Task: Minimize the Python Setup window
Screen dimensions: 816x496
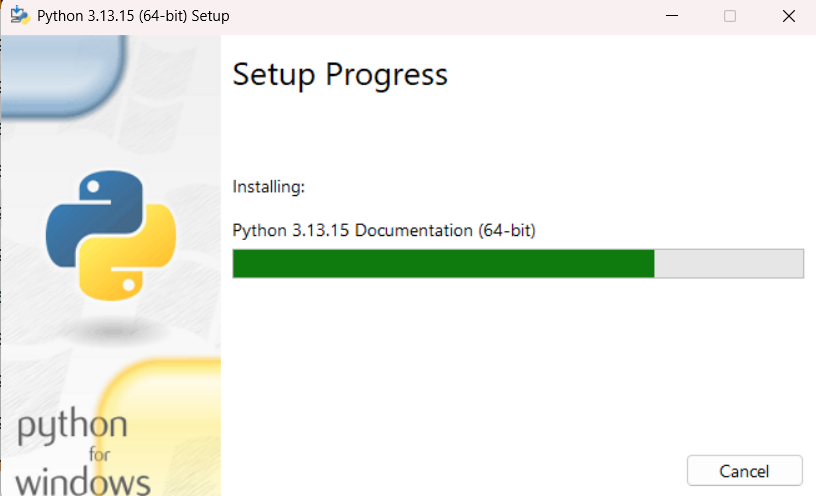Action: tap(672, 16)
